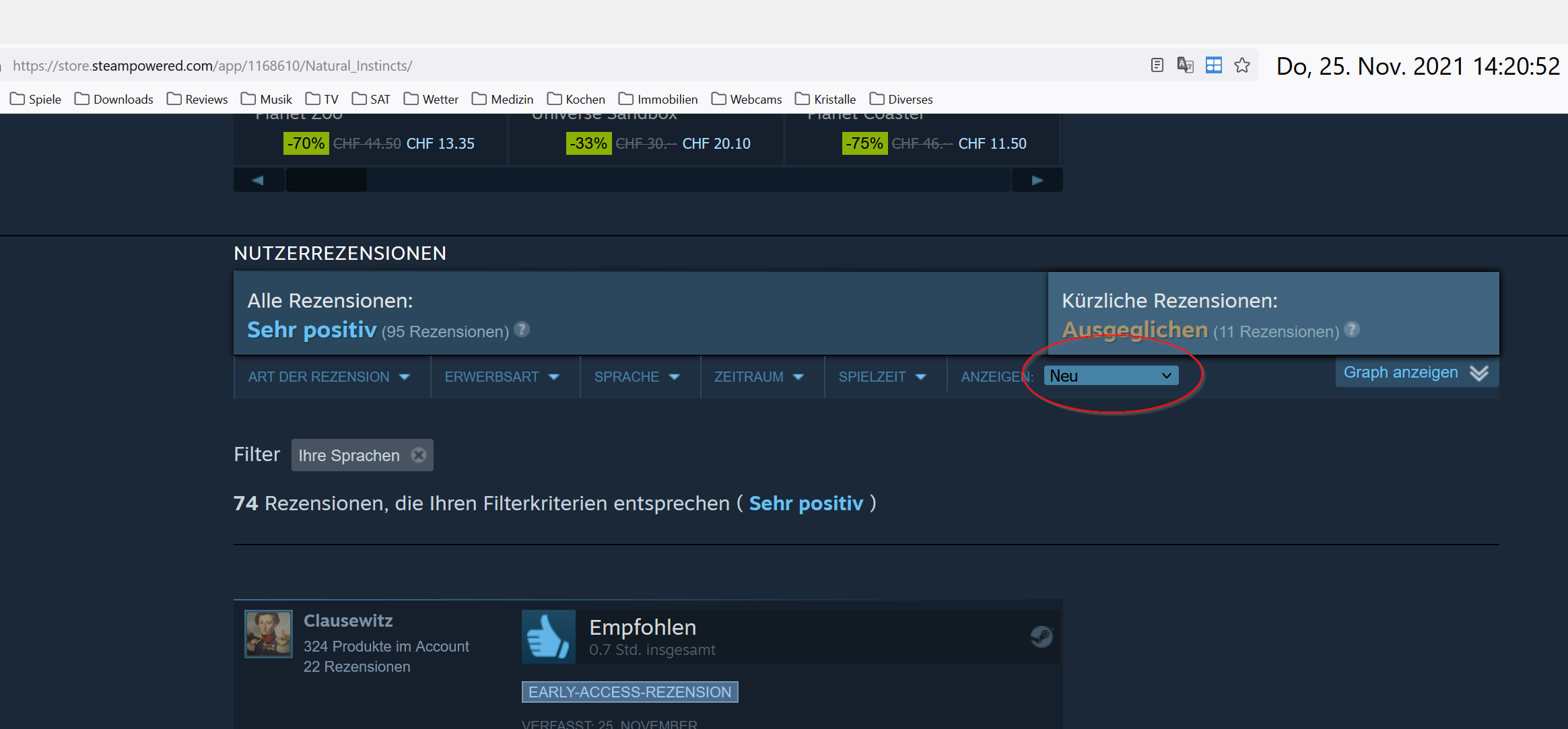Open help icon next to 95 Rezensionen

coord(521,330)
